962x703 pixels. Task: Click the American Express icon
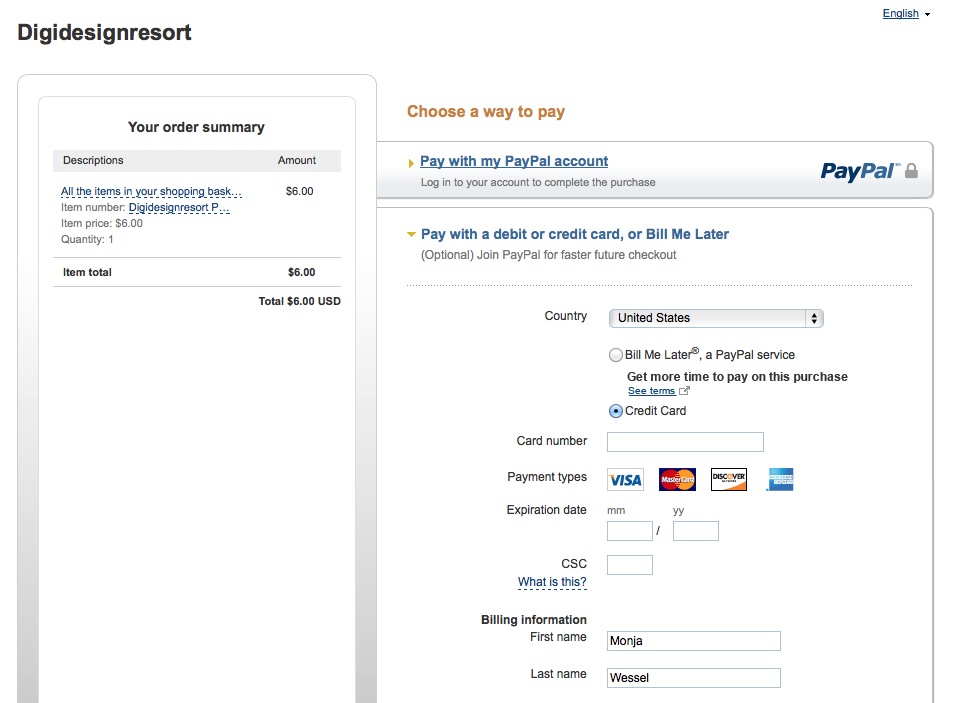click(780, 480)
